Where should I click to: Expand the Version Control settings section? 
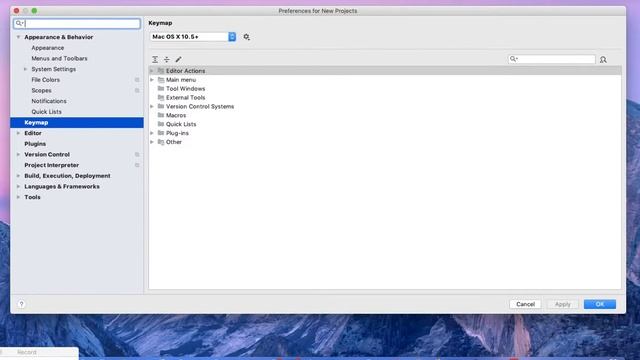click(x=18, y=155)
